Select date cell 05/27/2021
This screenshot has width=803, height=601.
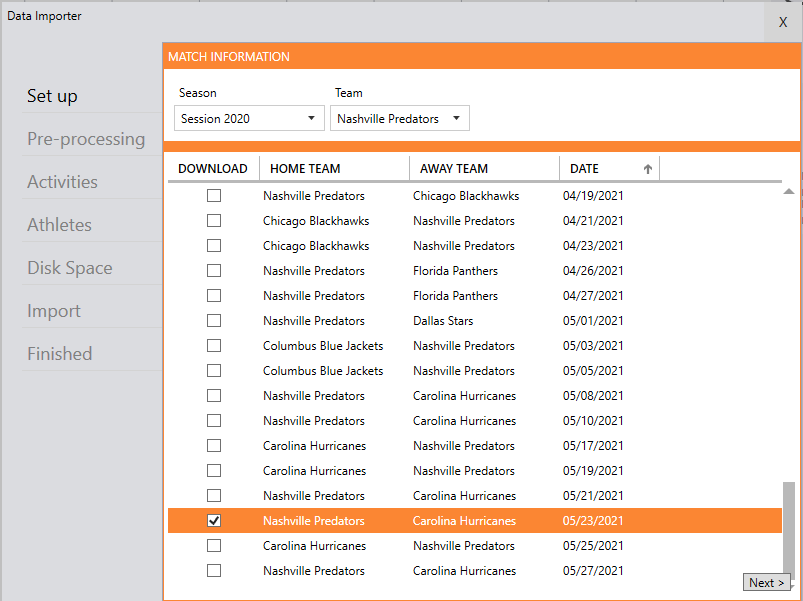point(593,570)
